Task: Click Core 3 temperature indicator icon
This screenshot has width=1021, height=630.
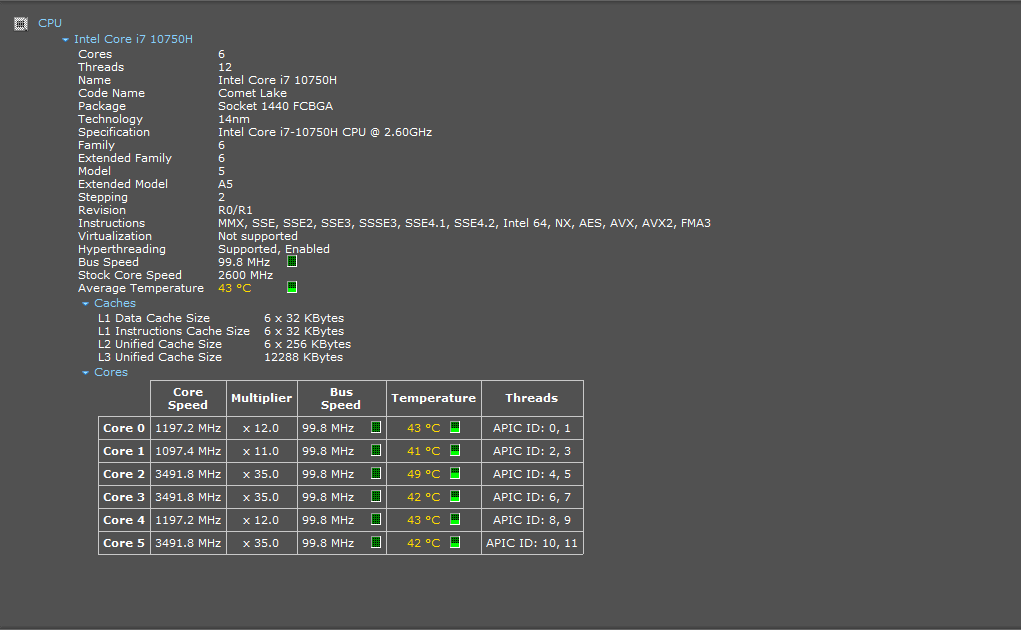Action: (x=455, y=497)
